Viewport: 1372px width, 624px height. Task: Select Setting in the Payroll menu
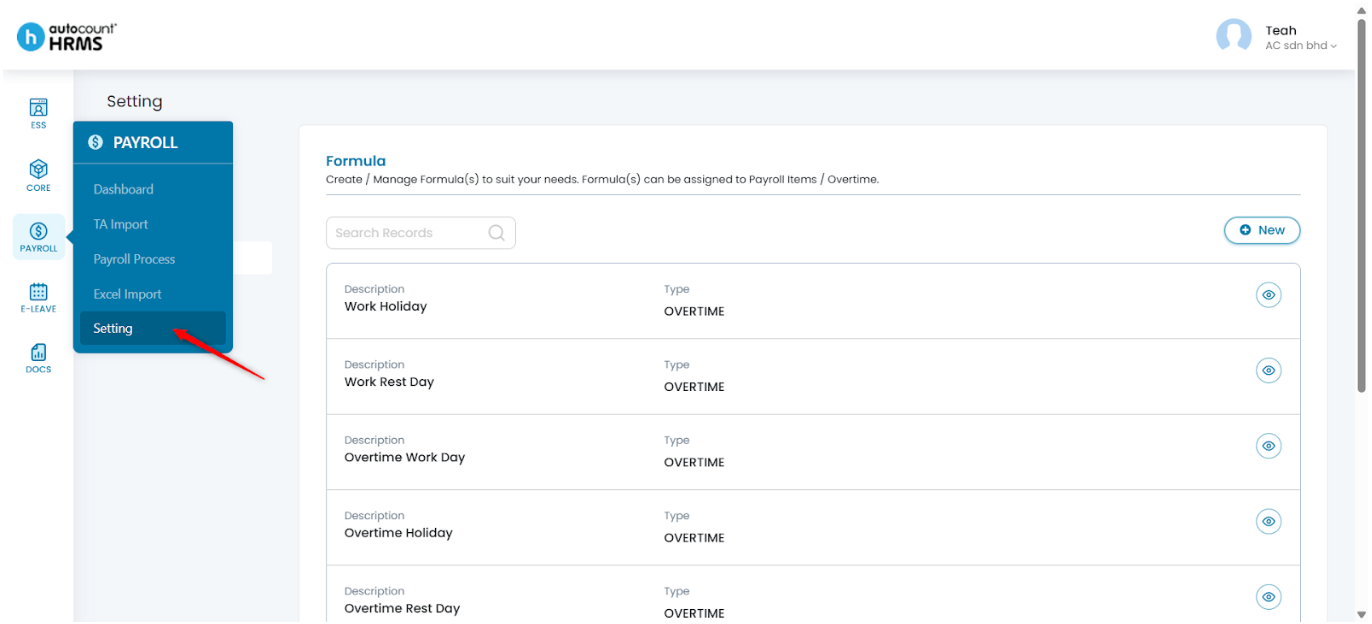point(153,328)
